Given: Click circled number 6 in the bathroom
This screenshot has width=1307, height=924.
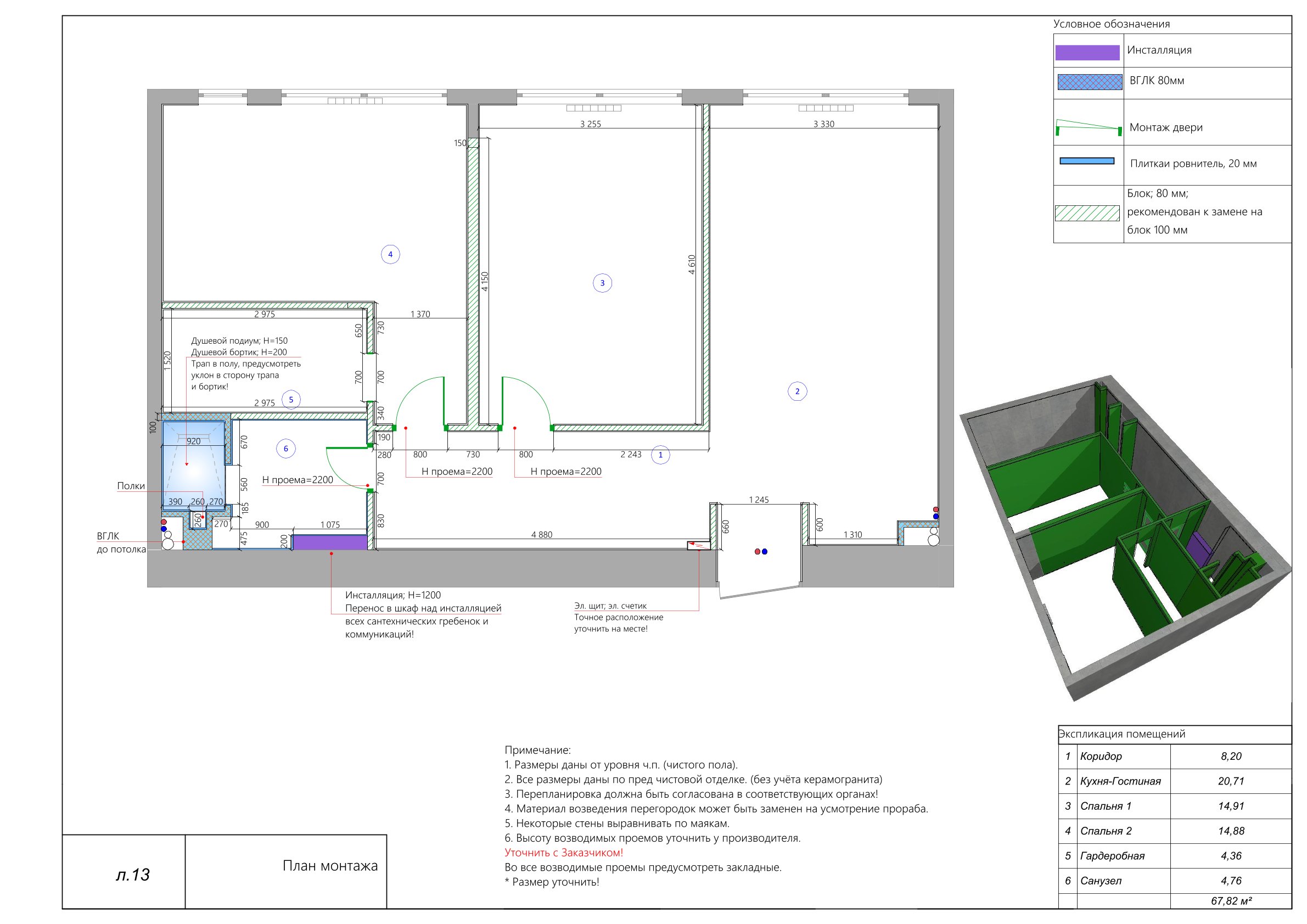Looking at the screenshot, I should pyautogui.click(x=286, y=449).
